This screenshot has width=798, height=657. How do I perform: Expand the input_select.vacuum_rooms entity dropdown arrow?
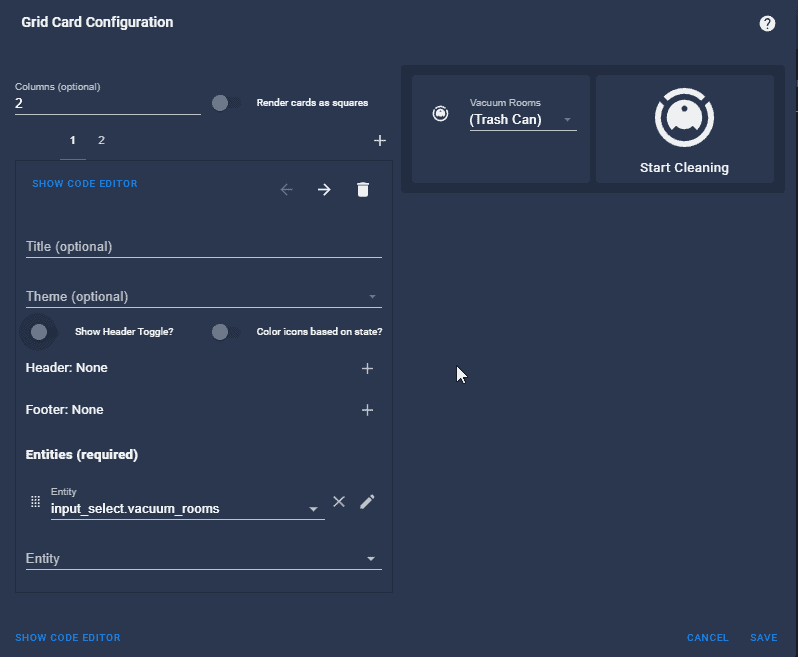click(x=314, y=509)
